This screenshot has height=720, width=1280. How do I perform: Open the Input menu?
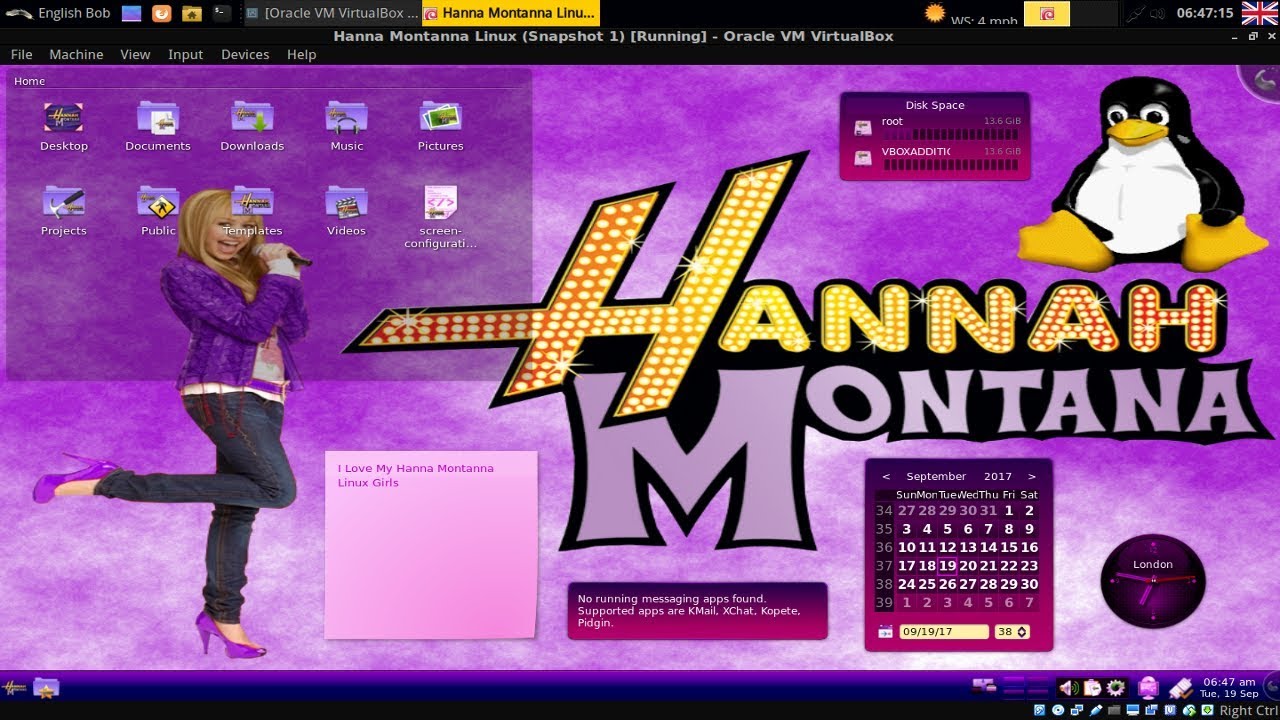tap(185, 55)
